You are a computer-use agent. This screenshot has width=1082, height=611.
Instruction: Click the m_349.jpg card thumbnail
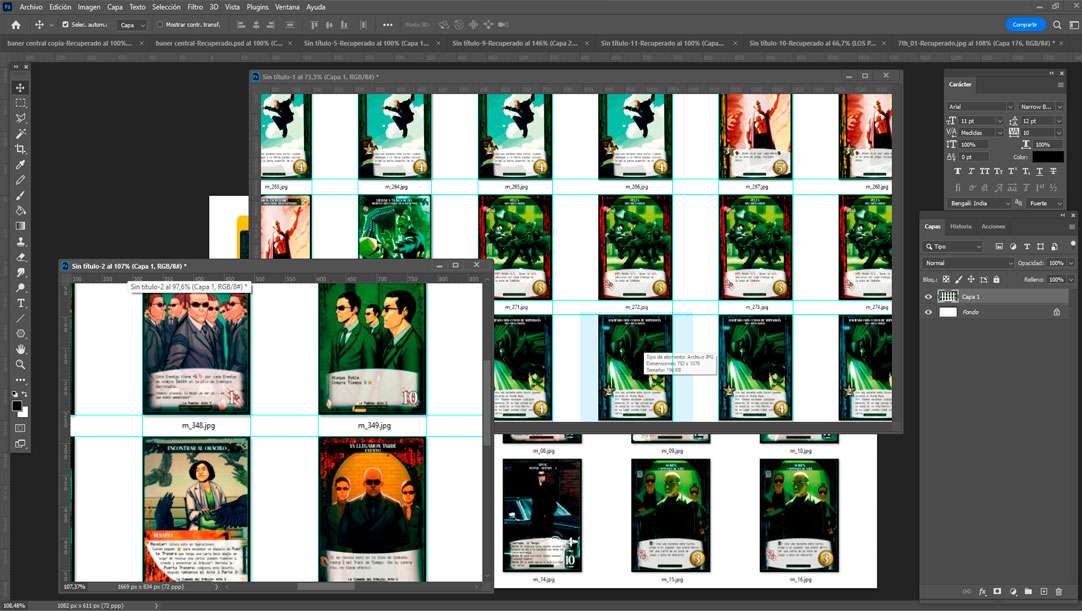tap(372, 348)
